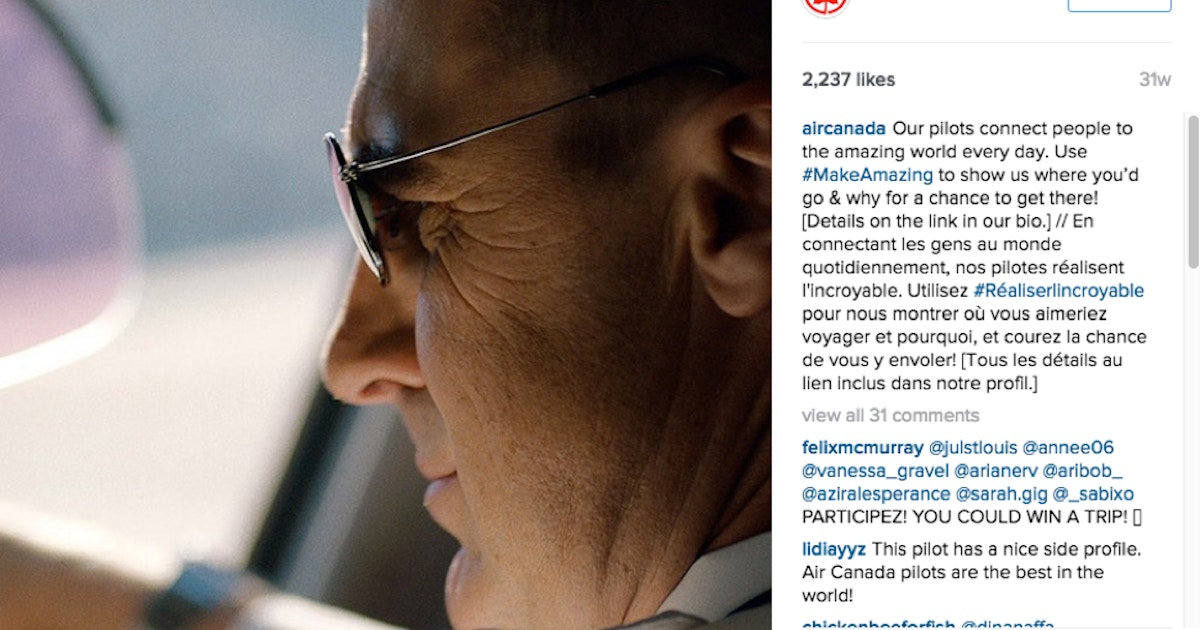
Task: Click the follow button outline at top right
Action: (1119, 5)
